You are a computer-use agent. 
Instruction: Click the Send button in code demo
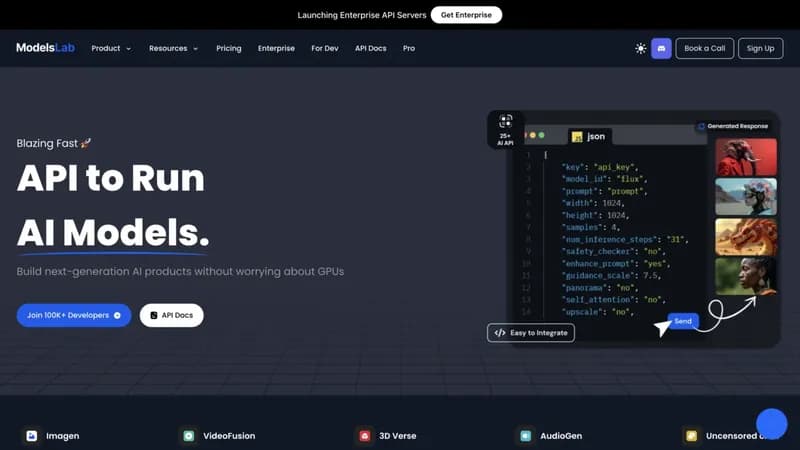click(x=683, y=321)
